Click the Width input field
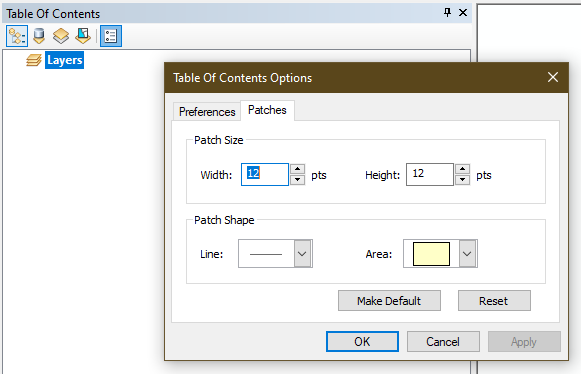This screenshot has width=581, height=374. pyautogui.click(x=265, y=174)
